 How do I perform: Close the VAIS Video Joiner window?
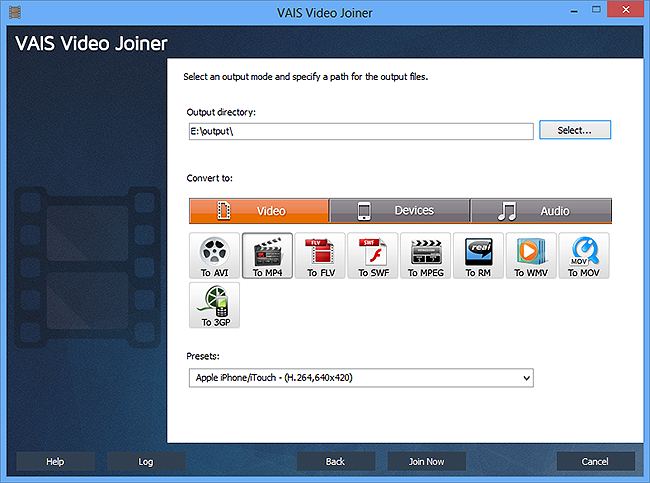tap(626, 9)
